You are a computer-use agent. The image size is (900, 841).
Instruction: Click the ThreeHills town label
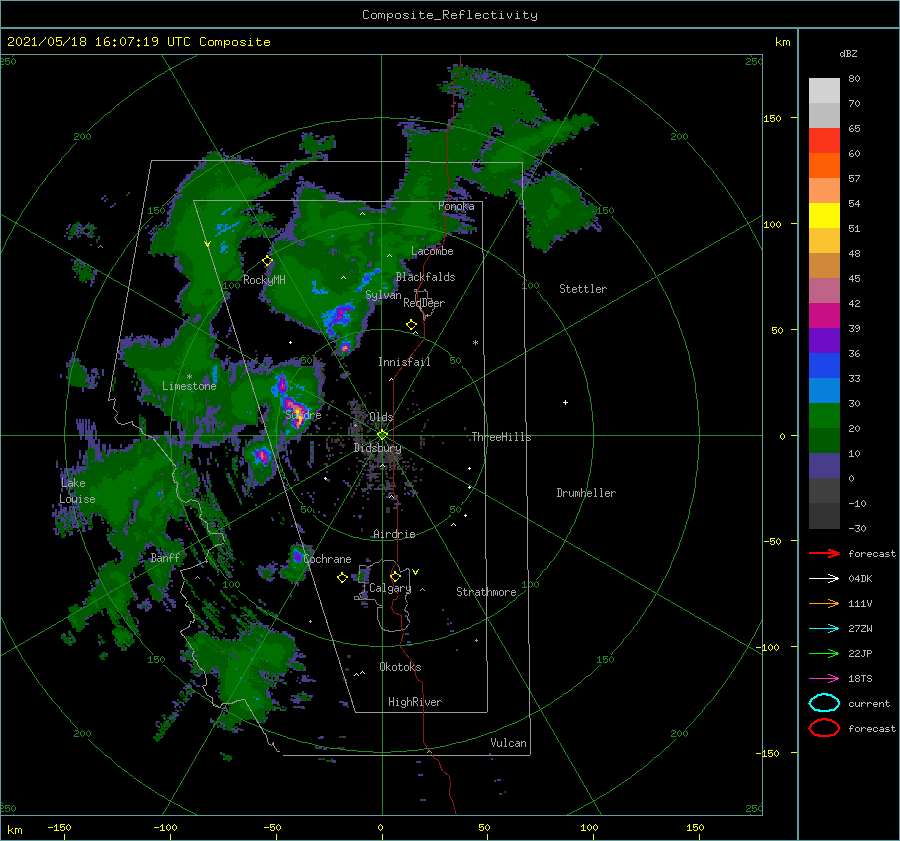tap(502, 437)
